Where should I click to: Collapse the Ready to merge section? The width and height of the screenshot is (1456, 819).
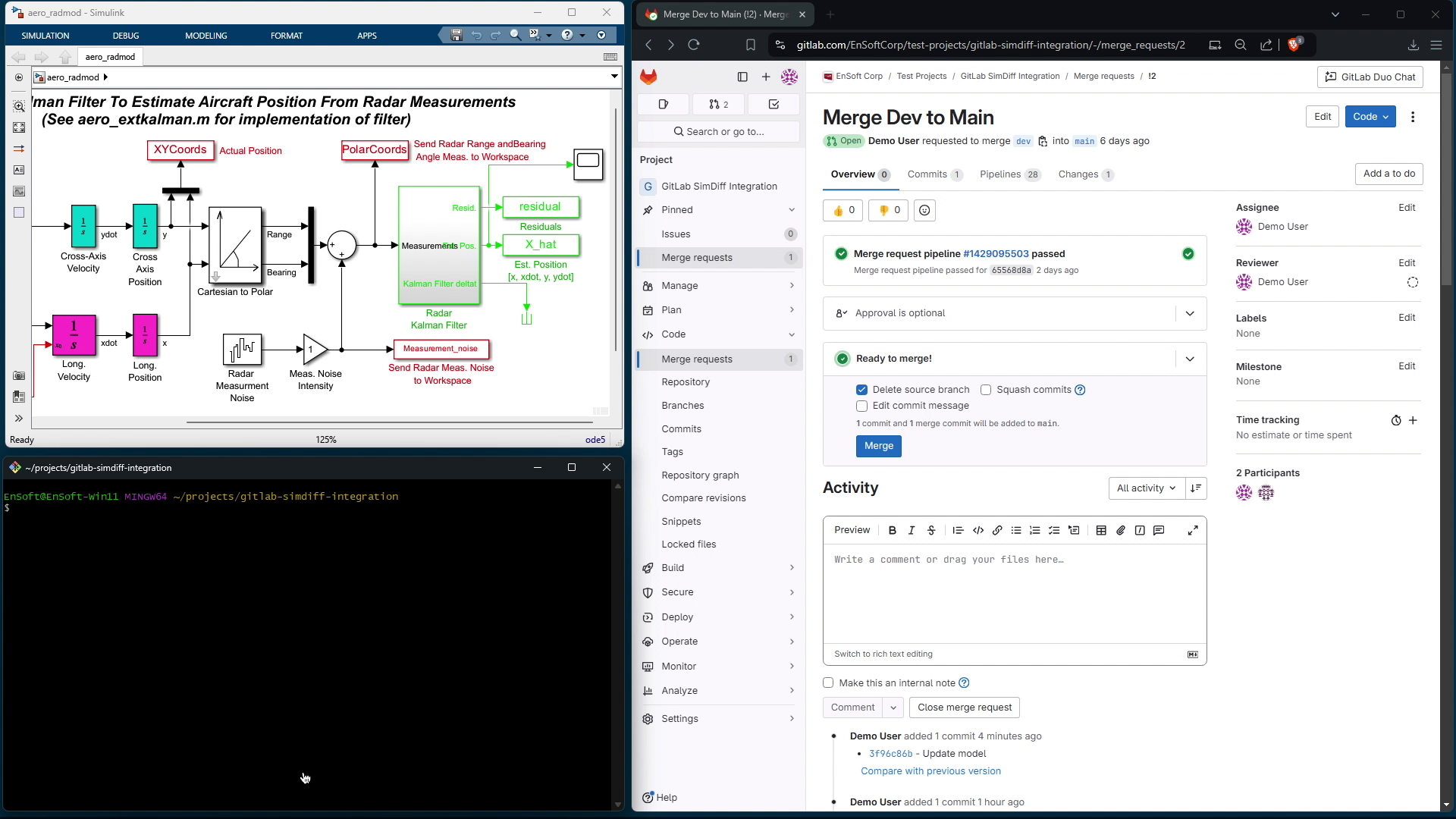[1190, 359]
